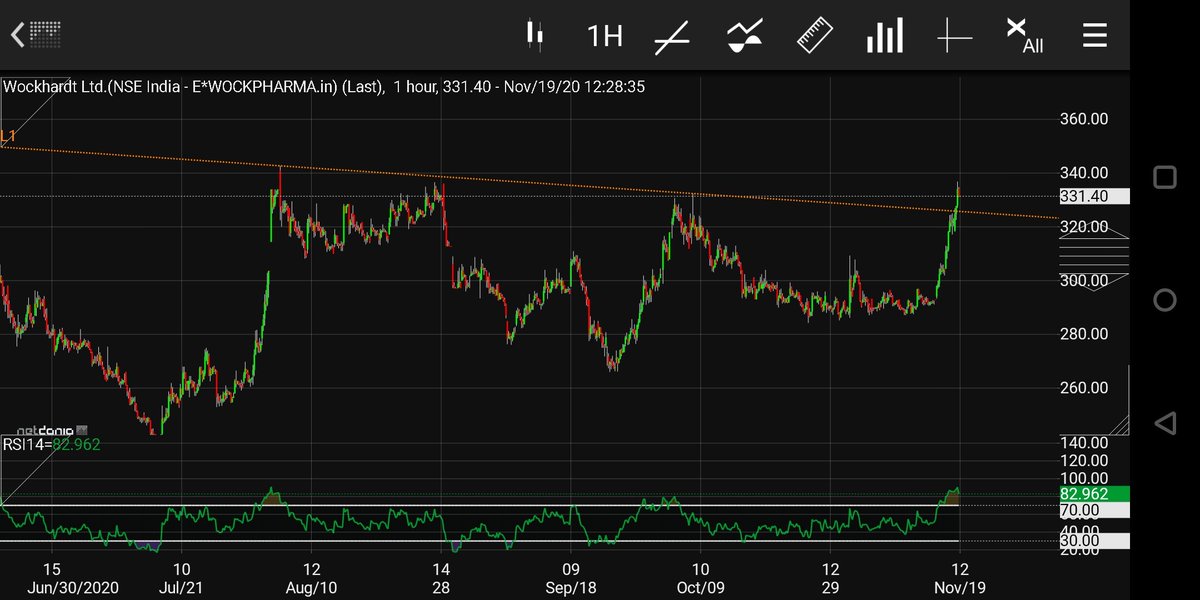Click the Nov/19 date axis label
The width and height of the screenshot is (1200, 600).
pos(959,587)
